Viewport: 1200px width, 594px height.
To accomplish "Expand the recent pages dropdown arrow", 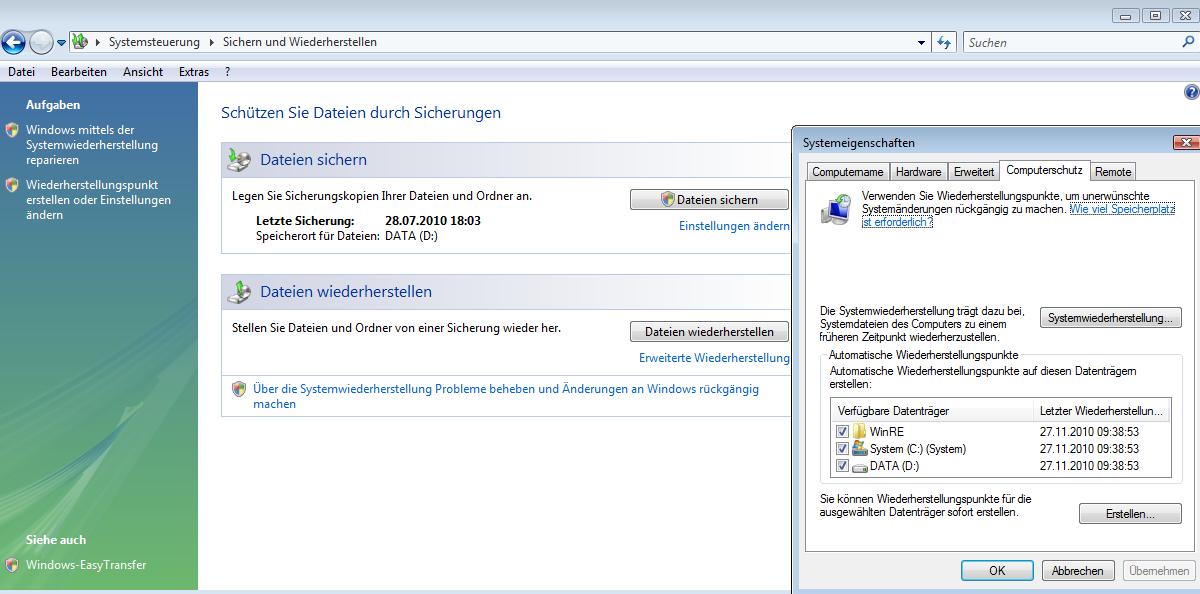I will click(61, 43).
